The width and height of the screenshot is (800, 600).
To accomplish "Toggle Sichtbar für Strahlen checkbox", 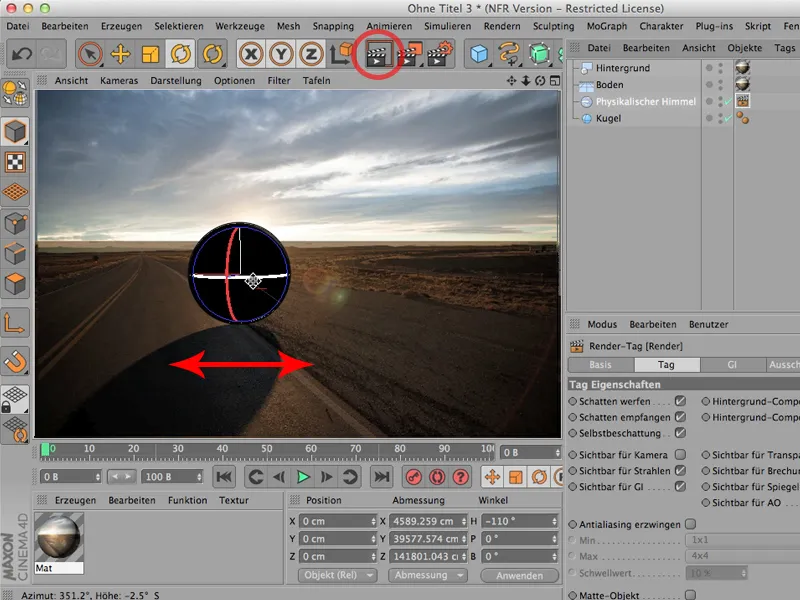I will point(680,470).
